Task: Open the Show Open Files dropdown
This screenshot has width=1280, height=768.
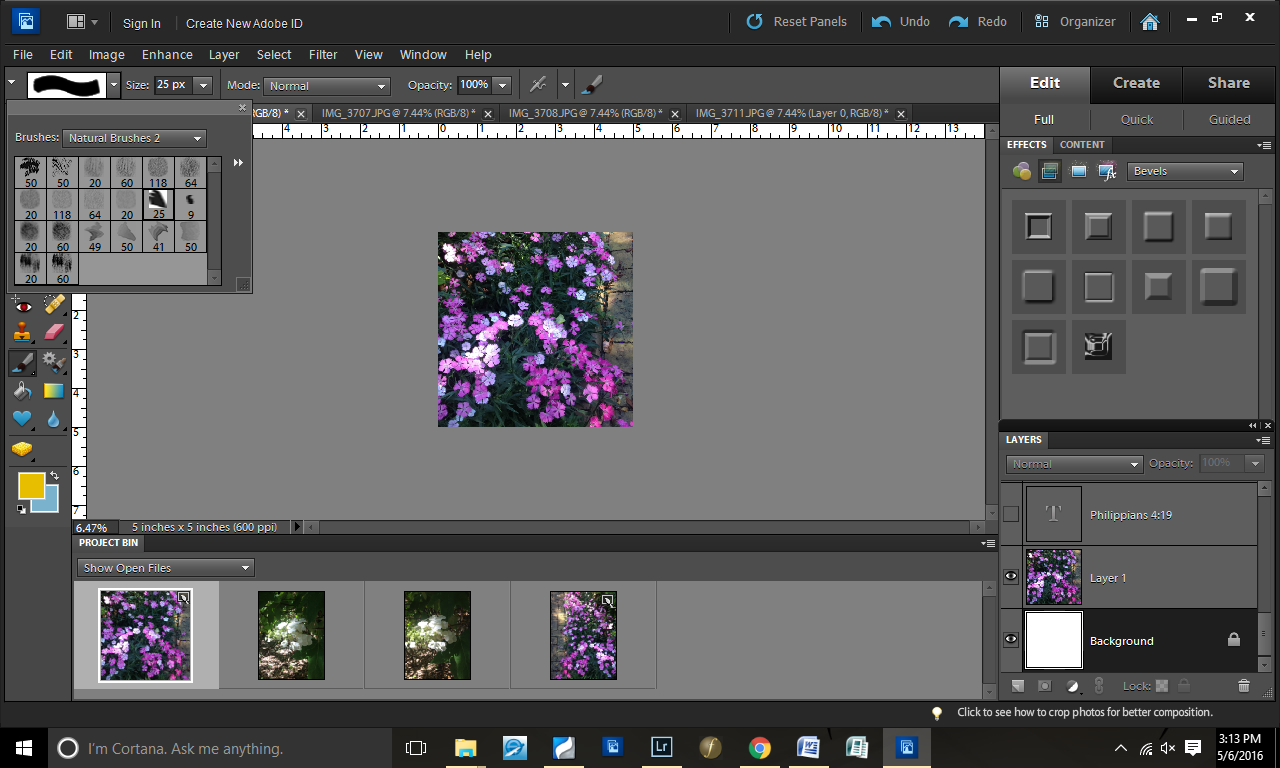Action: pyautogui.click(x=165, y=568)
